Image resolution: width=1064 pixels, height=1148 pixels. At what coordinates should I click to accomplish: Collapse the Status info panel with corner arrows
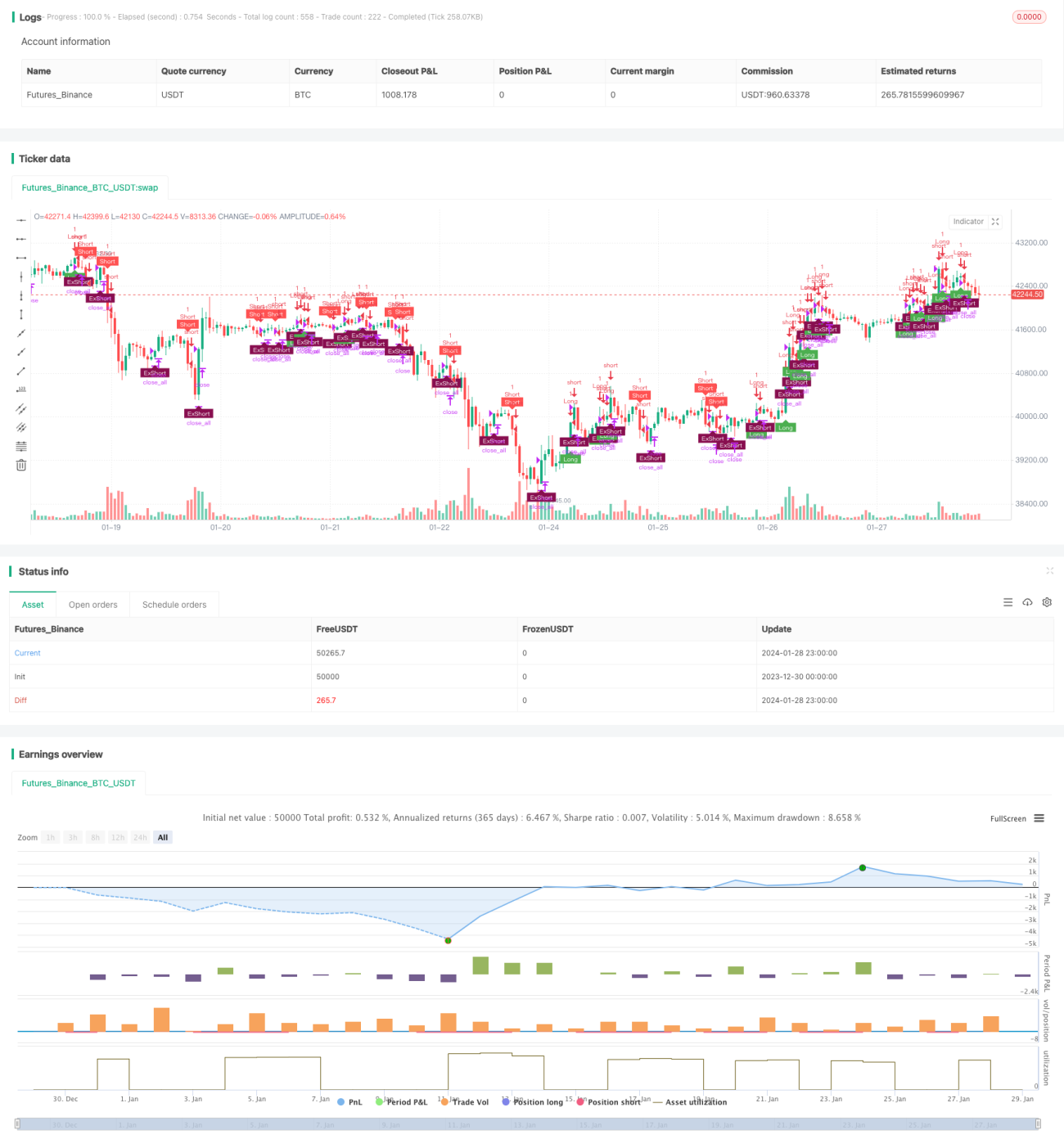pyautogui.click(x=1049, y=570)
